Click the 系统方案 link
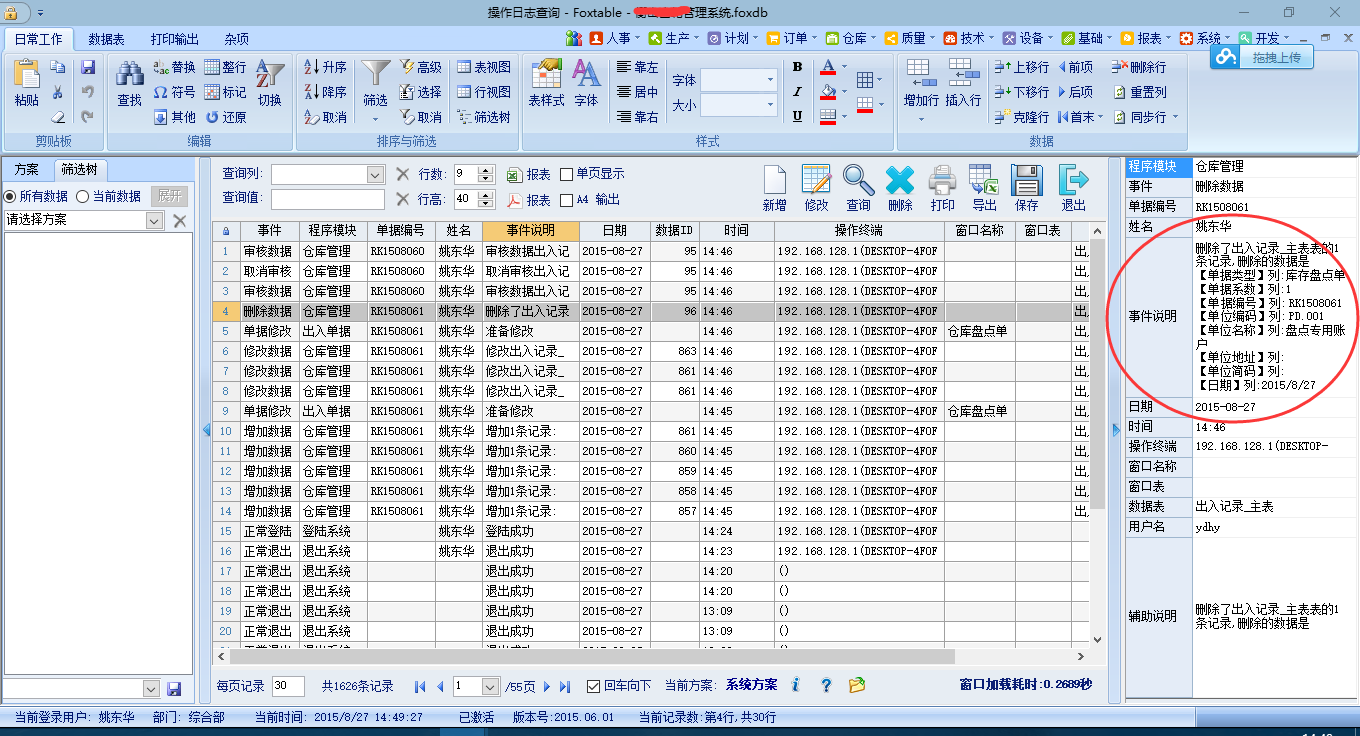 [x=751, y=685]
